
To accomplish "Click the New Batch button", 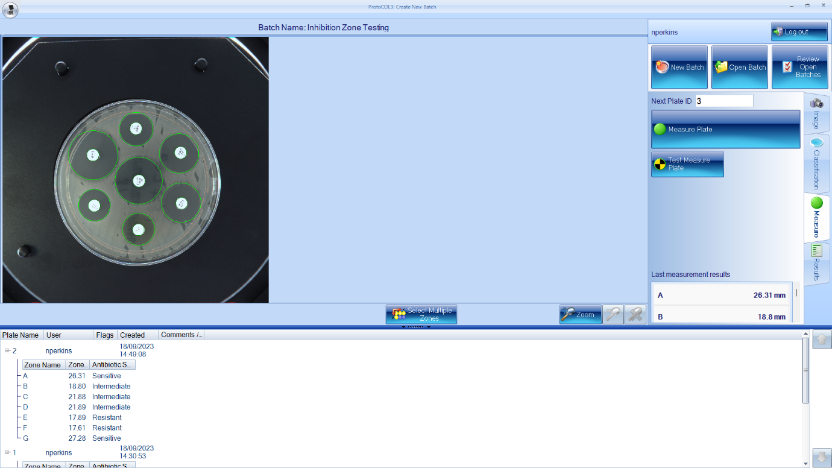I will (x=679, y=67).
